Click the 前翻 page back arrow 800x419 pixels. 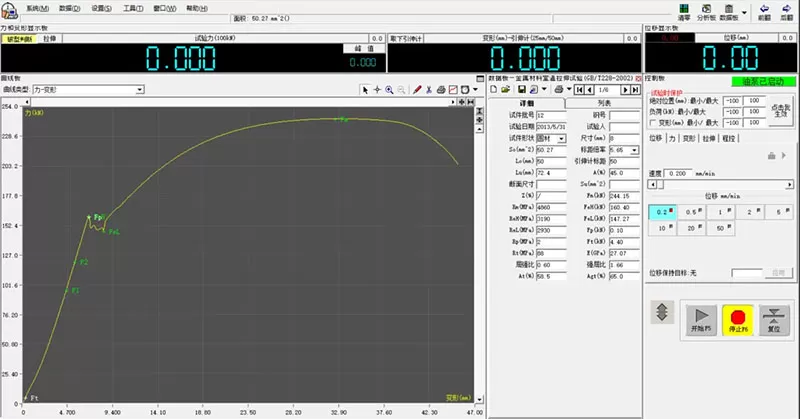[764, 12]
